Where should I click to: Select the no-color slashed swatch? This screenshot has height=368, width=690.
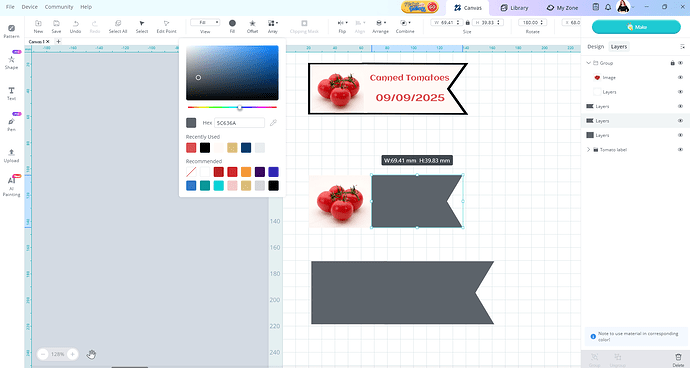(191, 172)
